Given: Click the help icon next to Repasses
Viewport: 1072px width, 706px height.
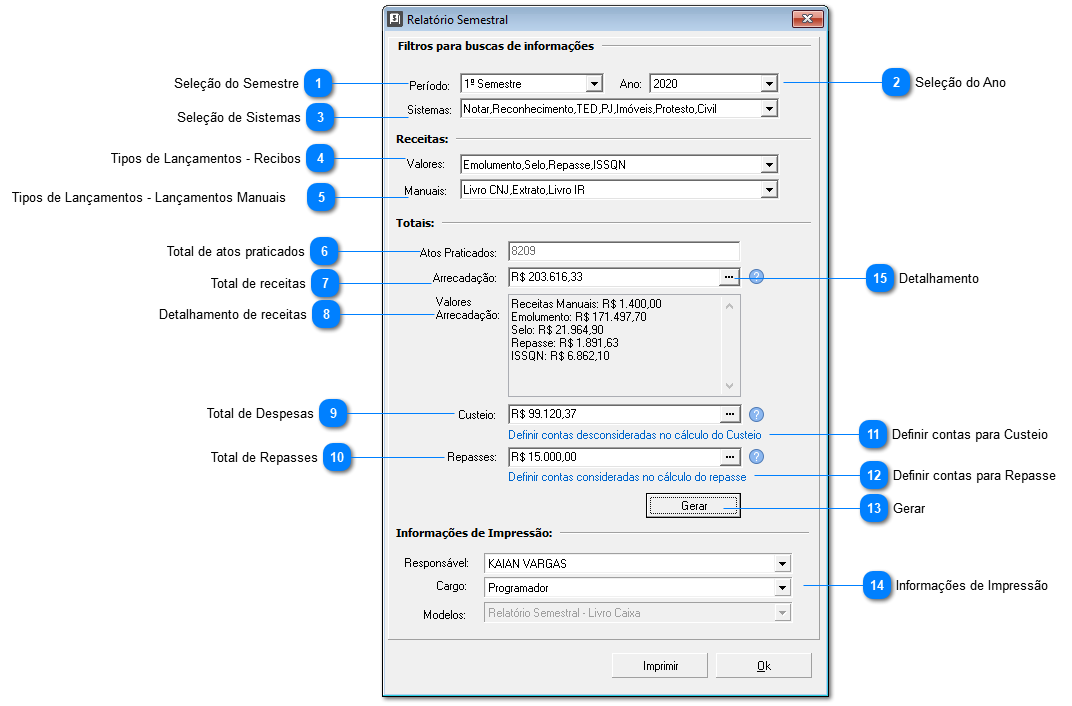Looking at the screenshot, I should click(x=756, y=457).
